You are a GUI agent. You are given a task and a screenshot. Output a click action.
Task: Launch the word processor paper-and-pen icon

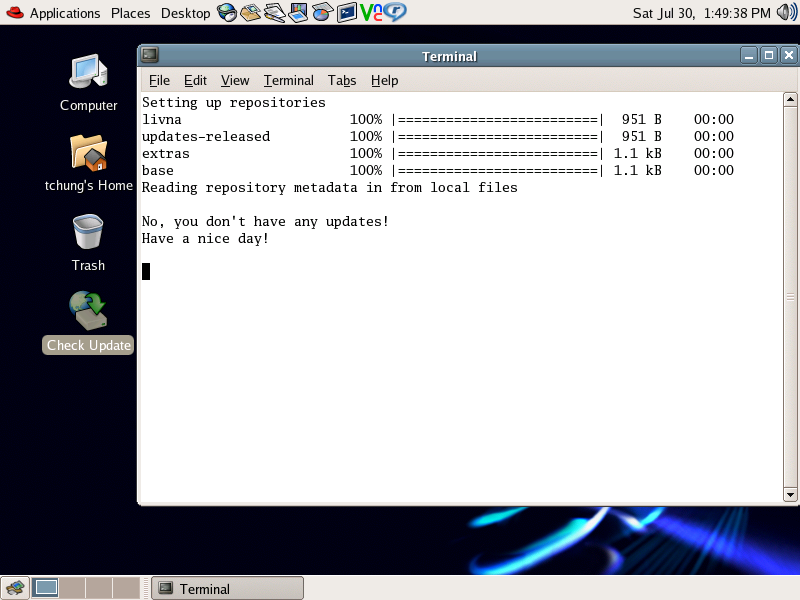(274, 12)
